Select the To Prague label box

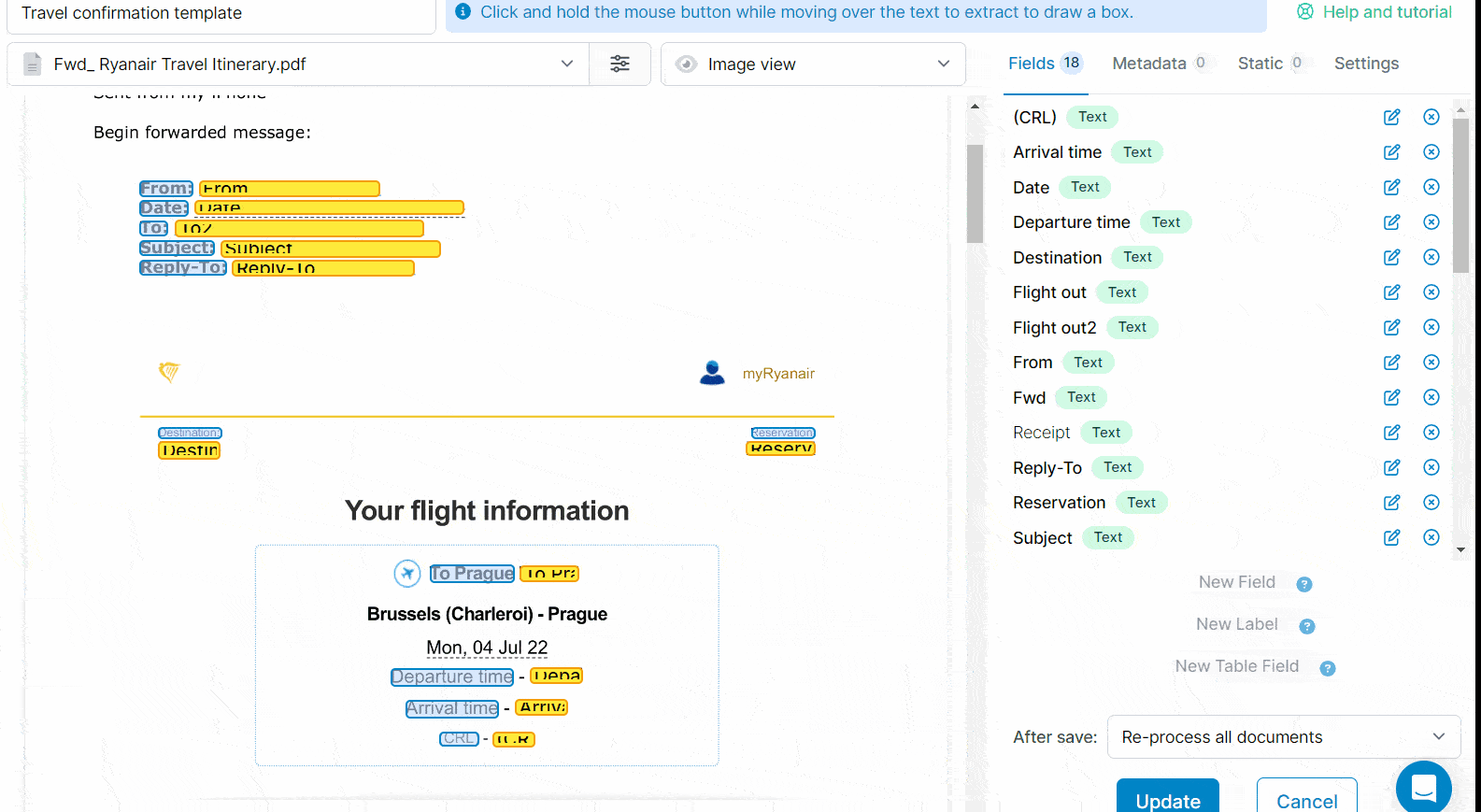tap(472, 574)
